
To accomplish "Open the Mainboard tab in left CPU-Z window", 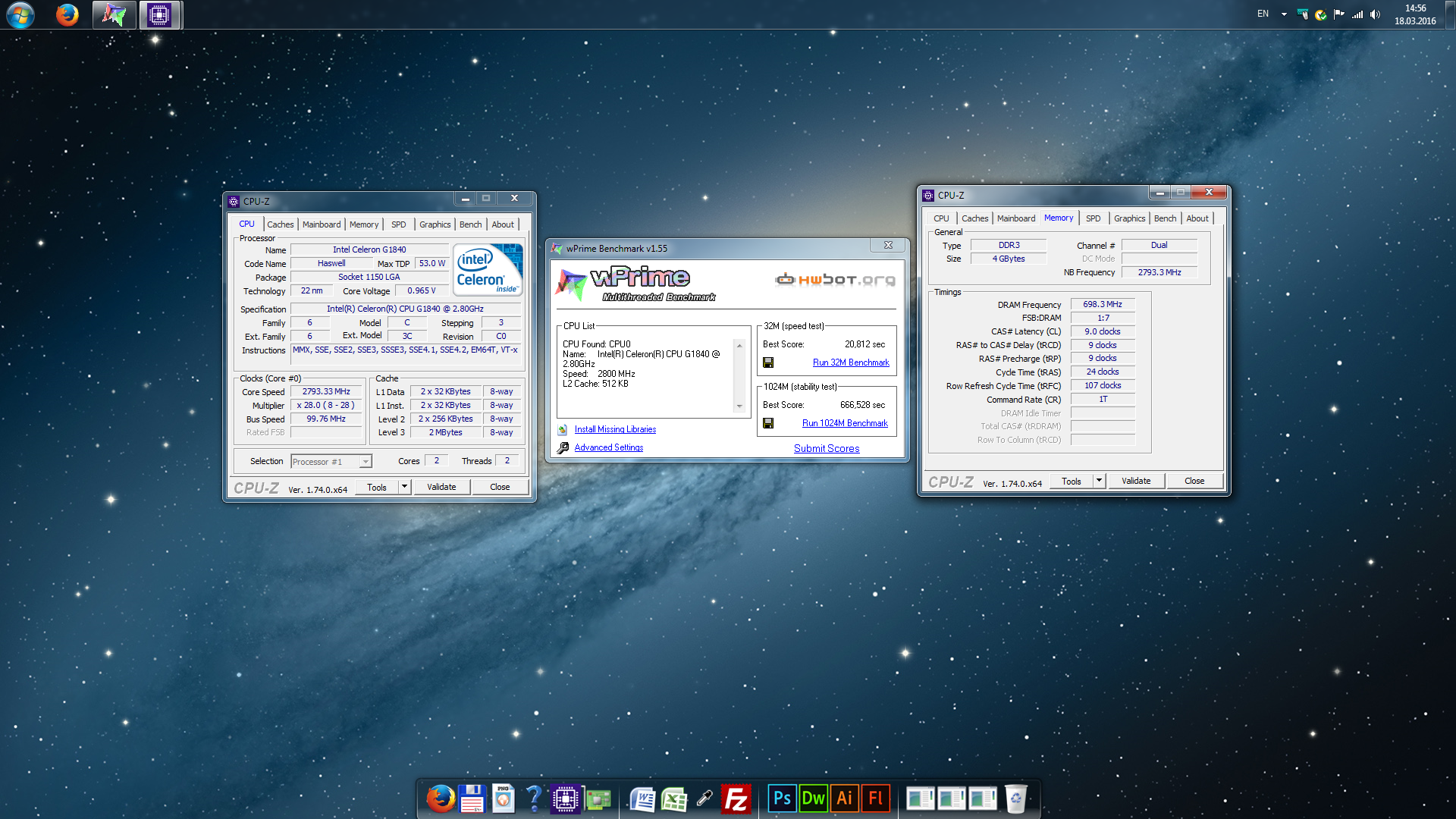I will point(322,224).
